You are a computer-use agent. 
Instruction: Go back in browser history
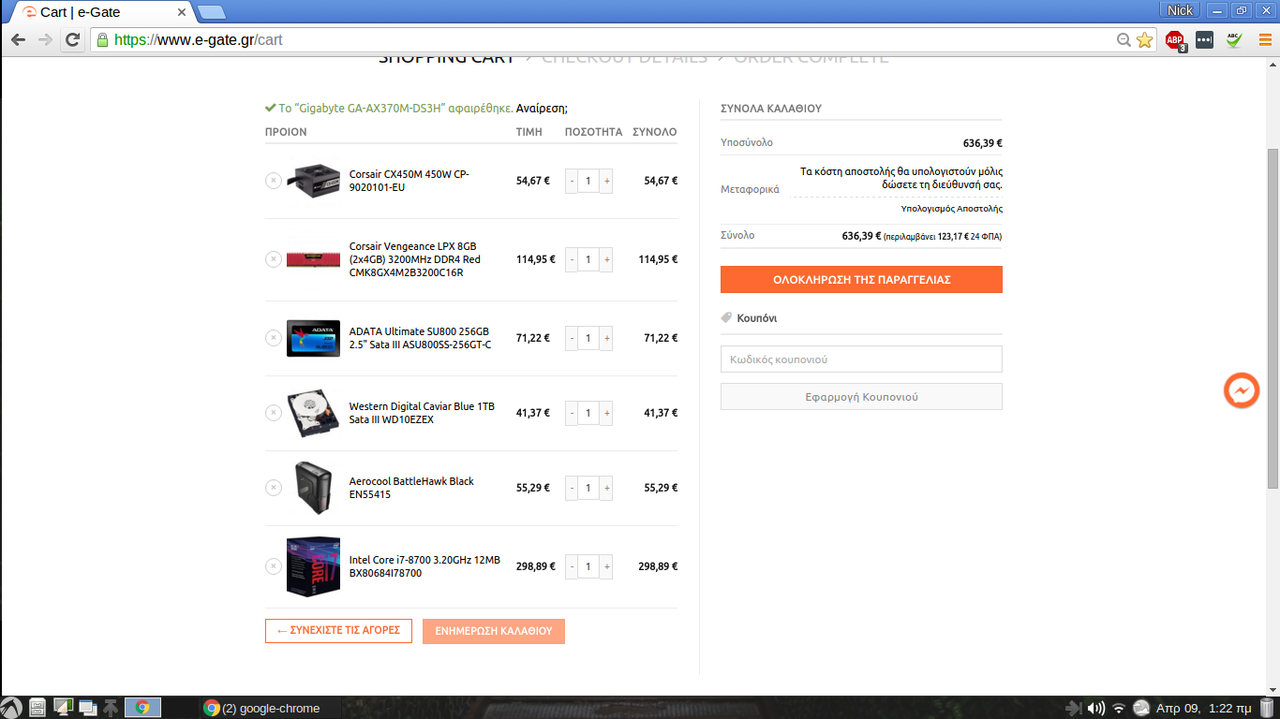point(18,40)
